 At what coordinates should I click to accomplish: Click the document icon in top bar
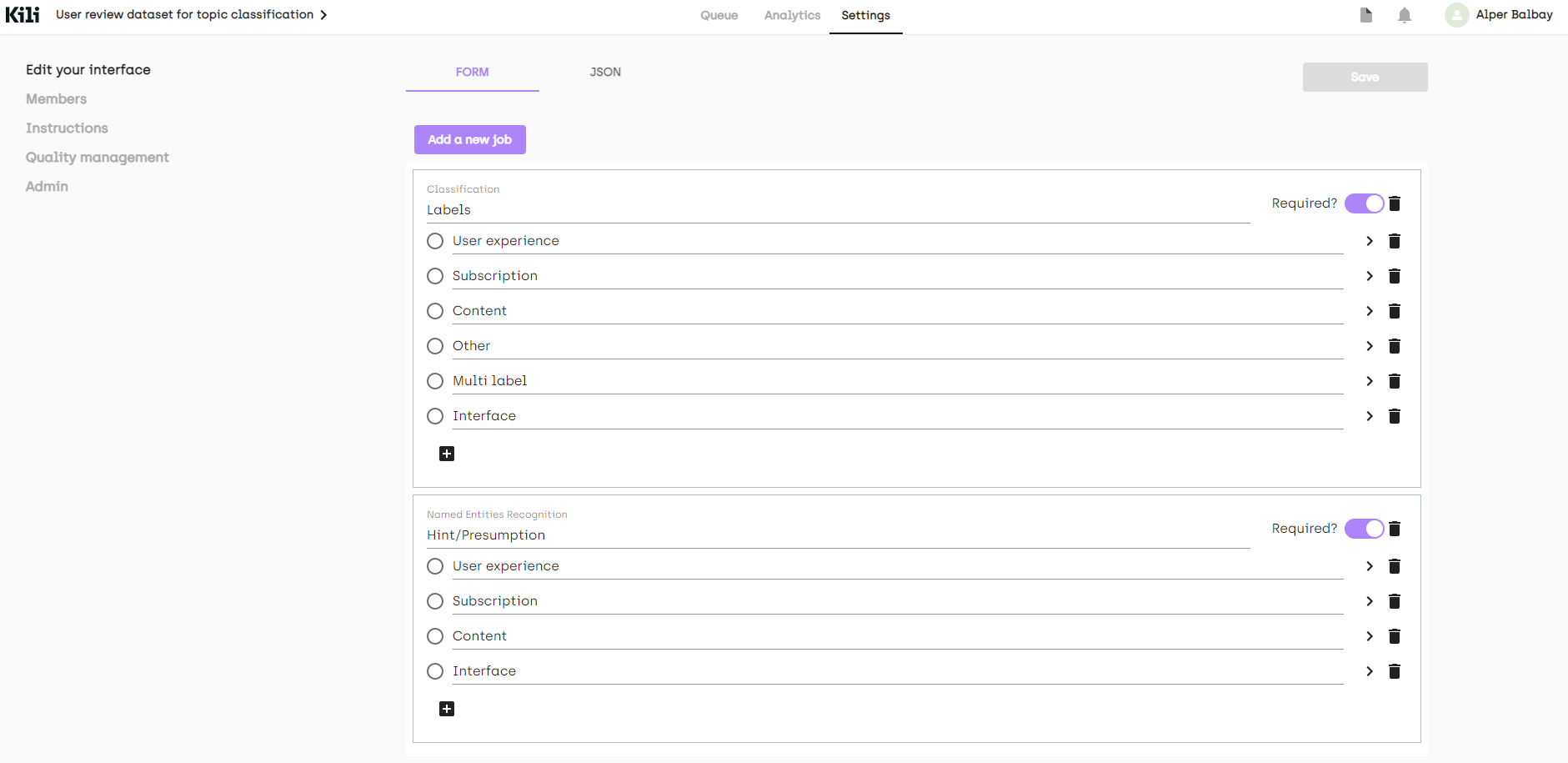coord(1365,15)
